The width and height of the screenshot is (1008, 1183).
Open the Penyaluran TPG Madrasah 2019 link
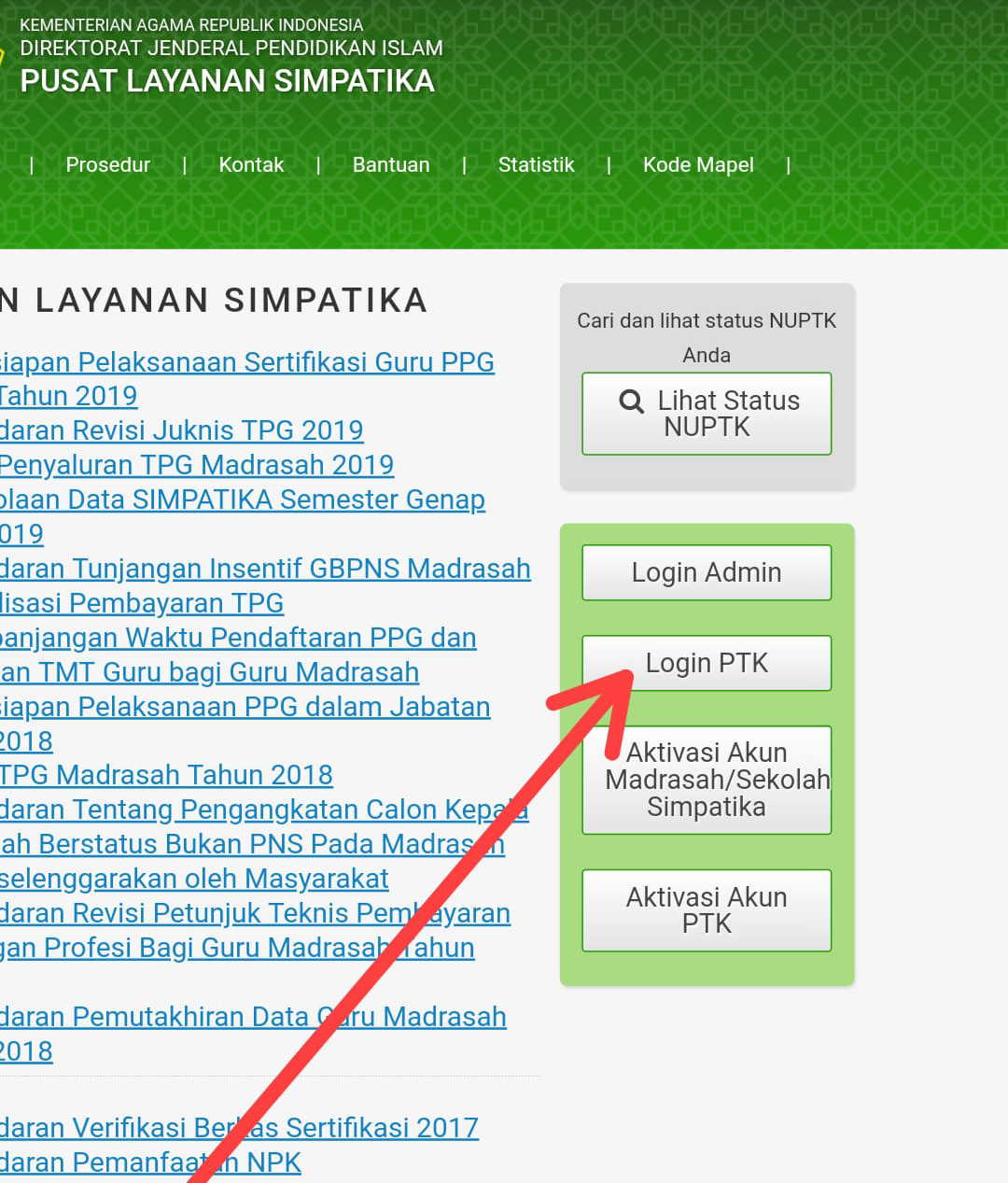pos(197,465)
